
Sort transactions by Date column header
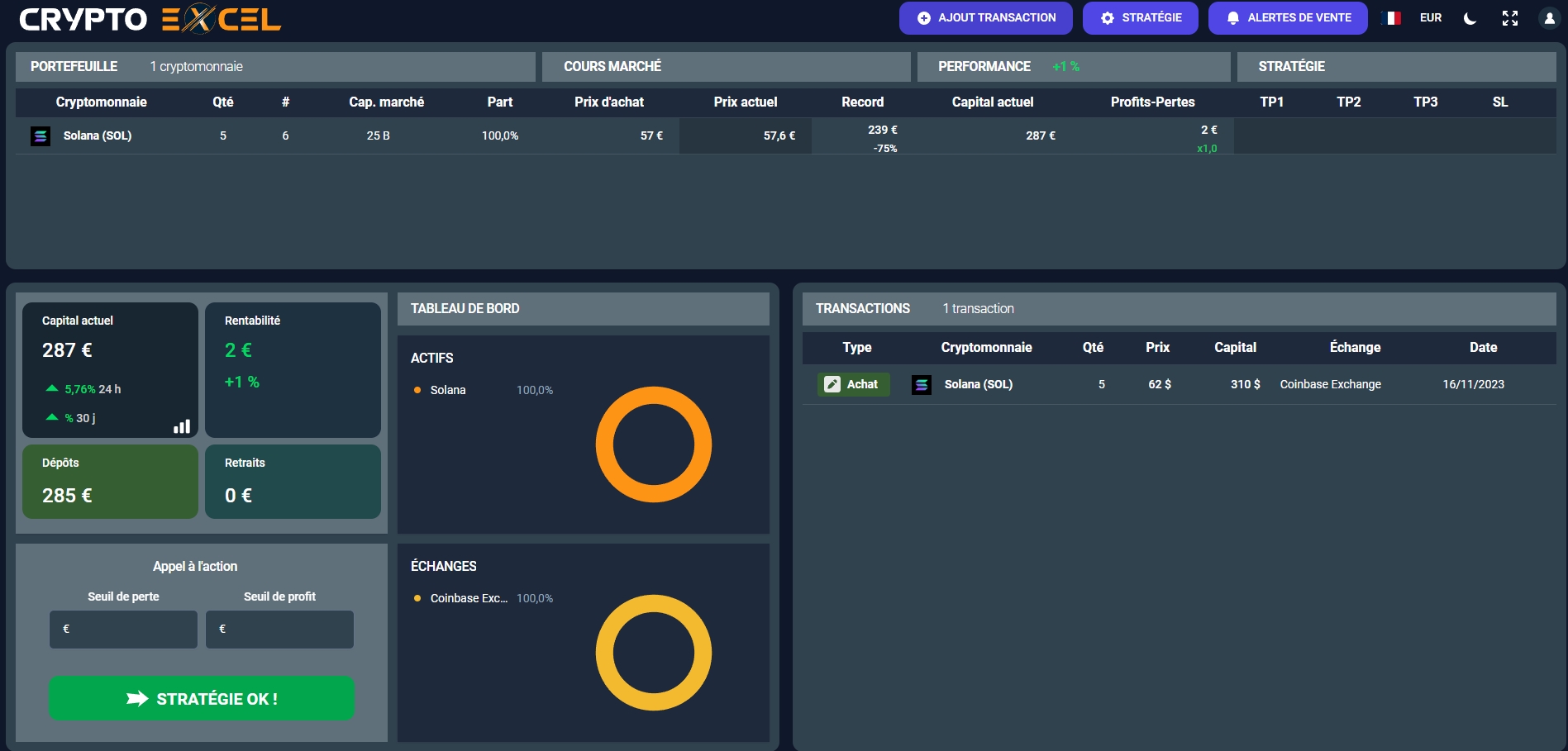pos(1483,348)
